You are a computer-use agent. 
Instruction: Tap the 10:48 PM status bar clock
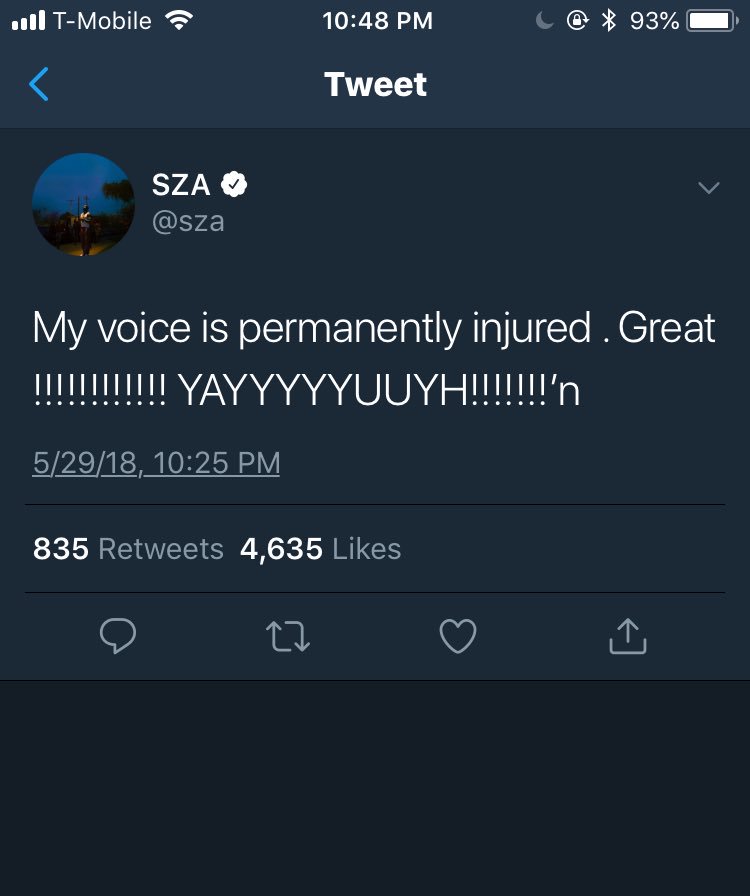377,21
